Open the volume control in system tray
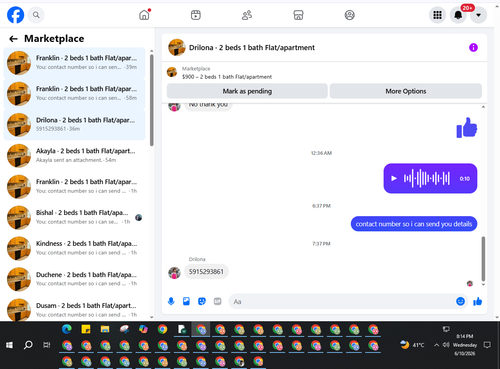 pyautogui.click(x=446, y=345)
